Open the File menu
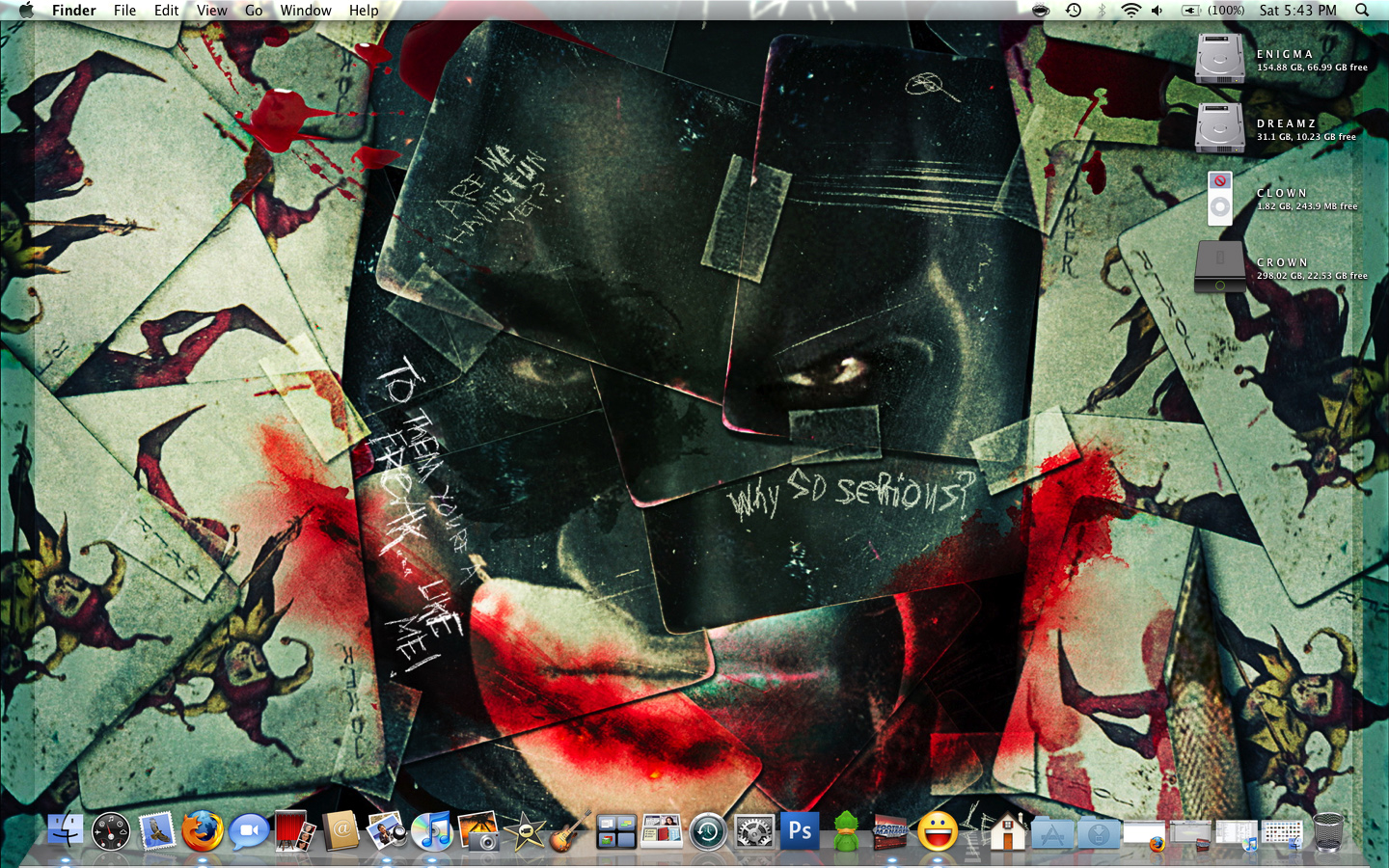The width and height of the screenshot is (1389, 868). (x=125, y=10)
